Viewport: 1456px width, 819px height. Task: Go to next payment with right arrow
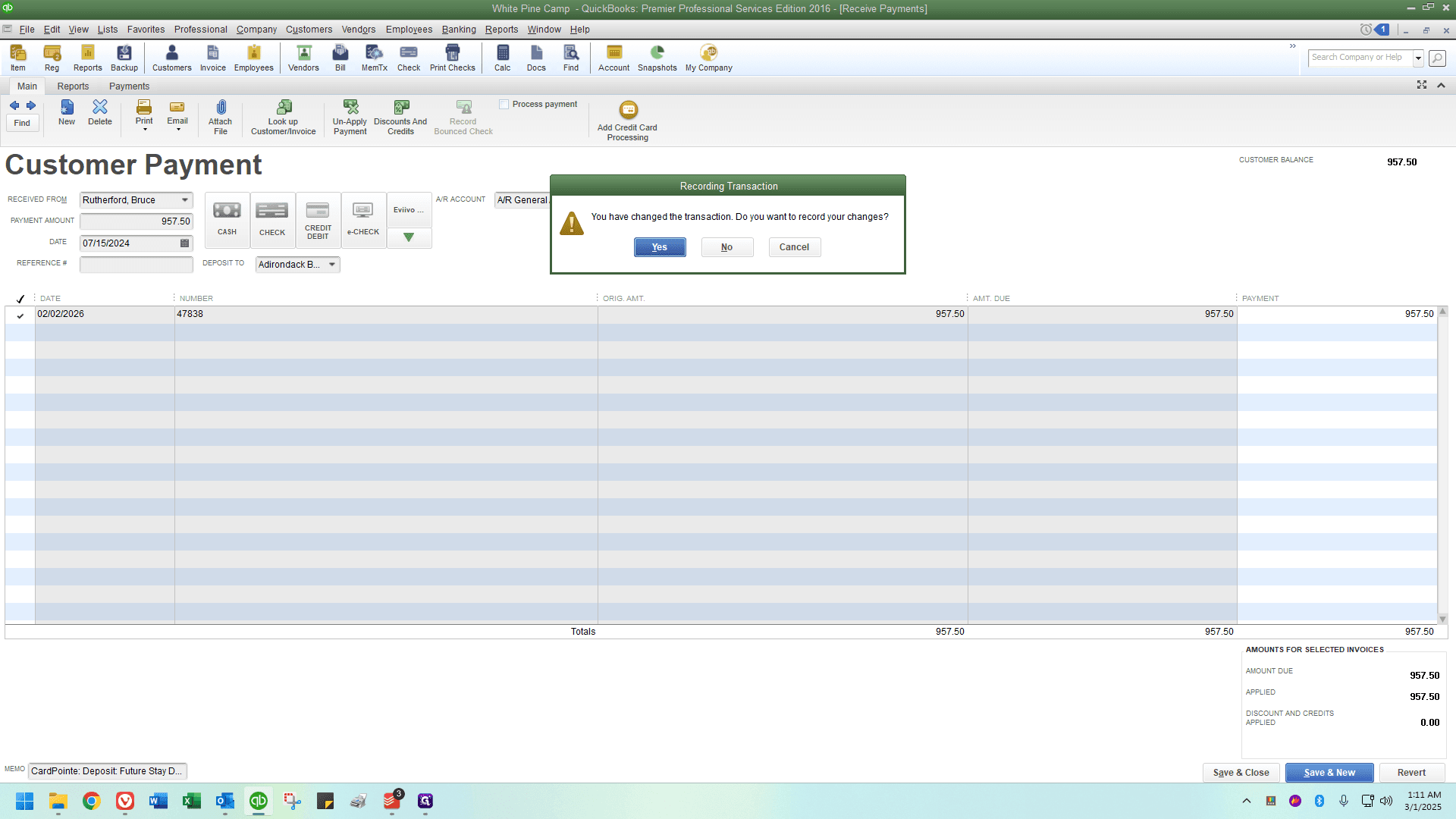(31, 105)
